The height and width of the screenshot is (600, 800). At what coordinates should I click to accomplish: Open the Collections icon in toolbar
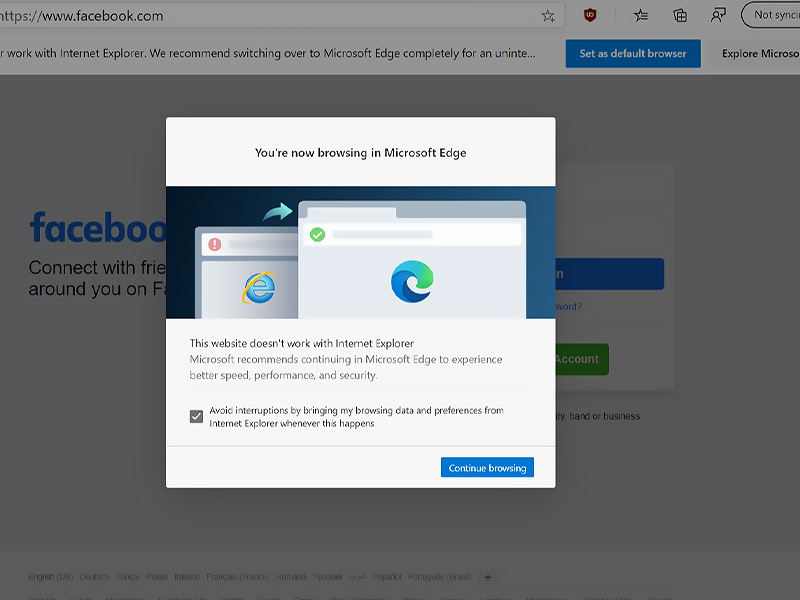pyautogui.click(x=680, y=16)
